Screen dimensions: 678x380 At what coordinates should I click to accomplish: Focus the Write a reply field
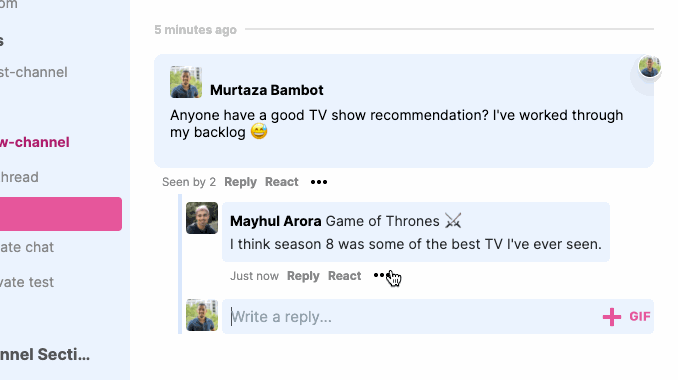point(412,317)
